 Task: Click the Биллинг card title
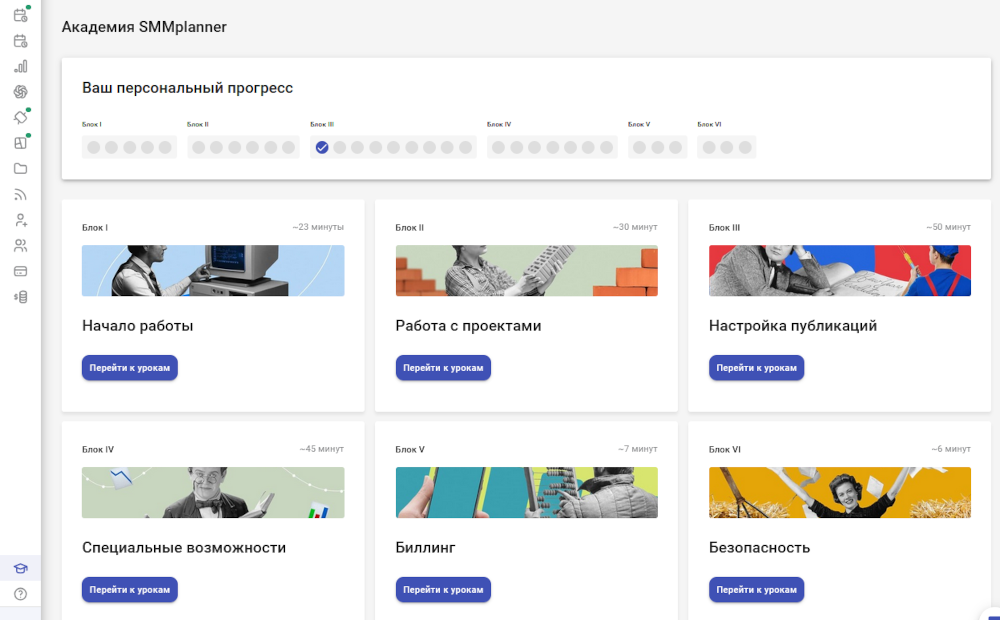[425, 548]
